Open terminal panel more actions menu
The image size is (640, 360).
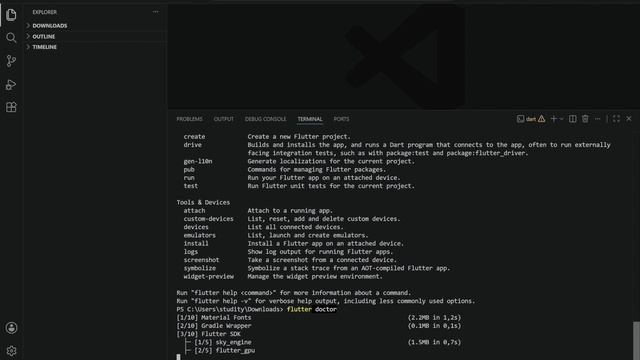coord(598,119)
